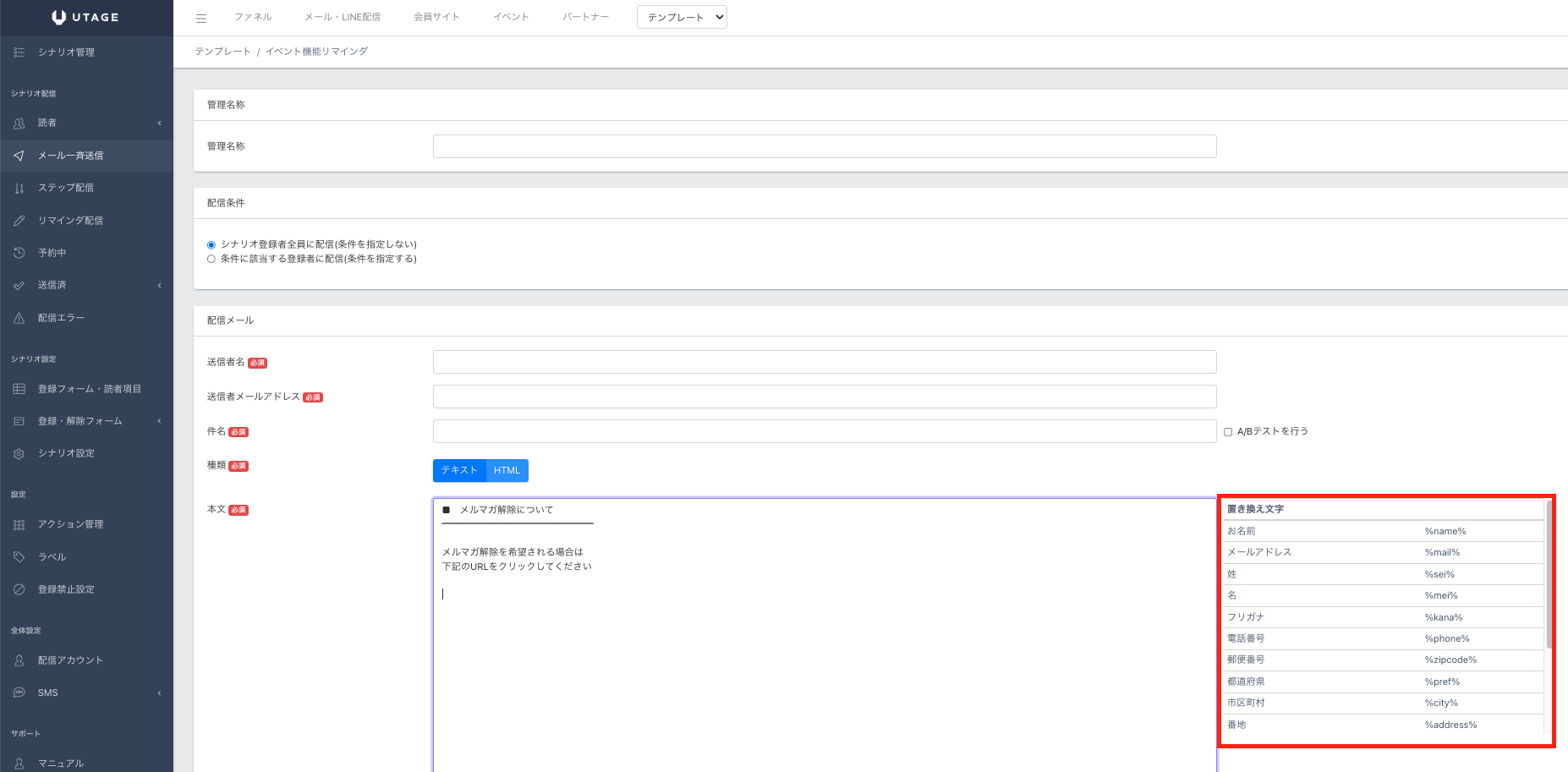Click into the 件名 subject input field

point(824,431)
